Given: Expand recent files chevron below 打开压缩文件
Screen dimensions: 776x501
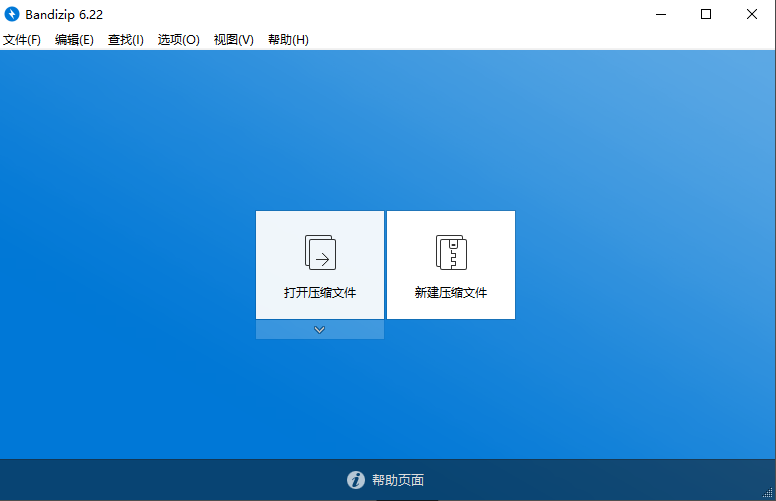Looking at the screenshot, I should (320, 330).
